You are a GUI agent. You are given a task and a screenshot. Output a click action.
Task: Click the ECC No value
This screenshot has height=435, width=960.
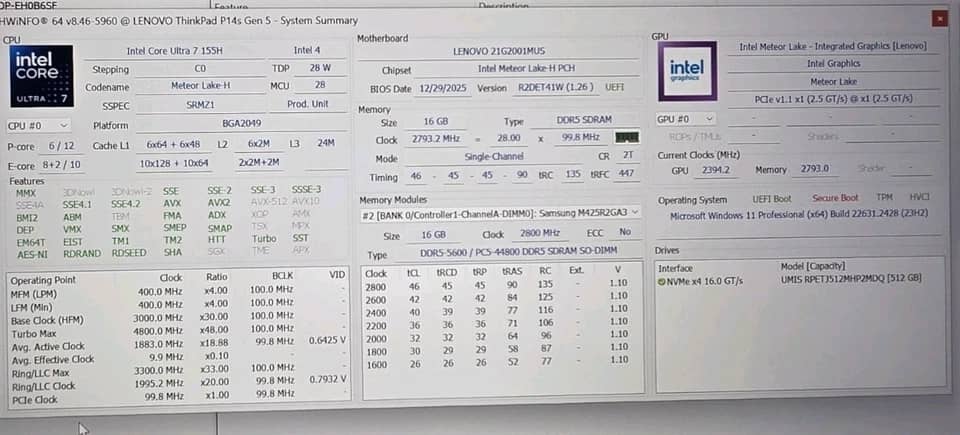coord(625,232)
